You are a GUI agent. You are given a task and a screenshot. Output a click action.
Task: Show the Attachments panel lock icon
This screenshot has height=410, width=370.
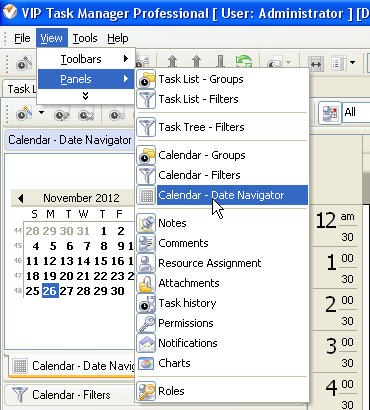[146, 283]
